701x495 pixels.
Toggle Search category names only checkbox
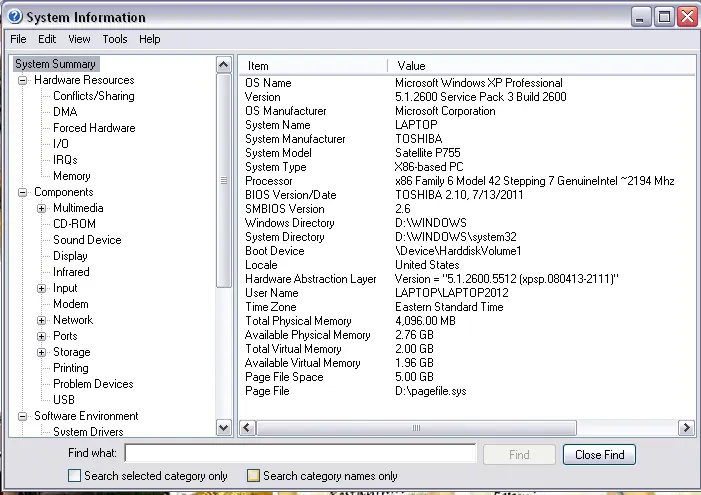tap(253, 475)
